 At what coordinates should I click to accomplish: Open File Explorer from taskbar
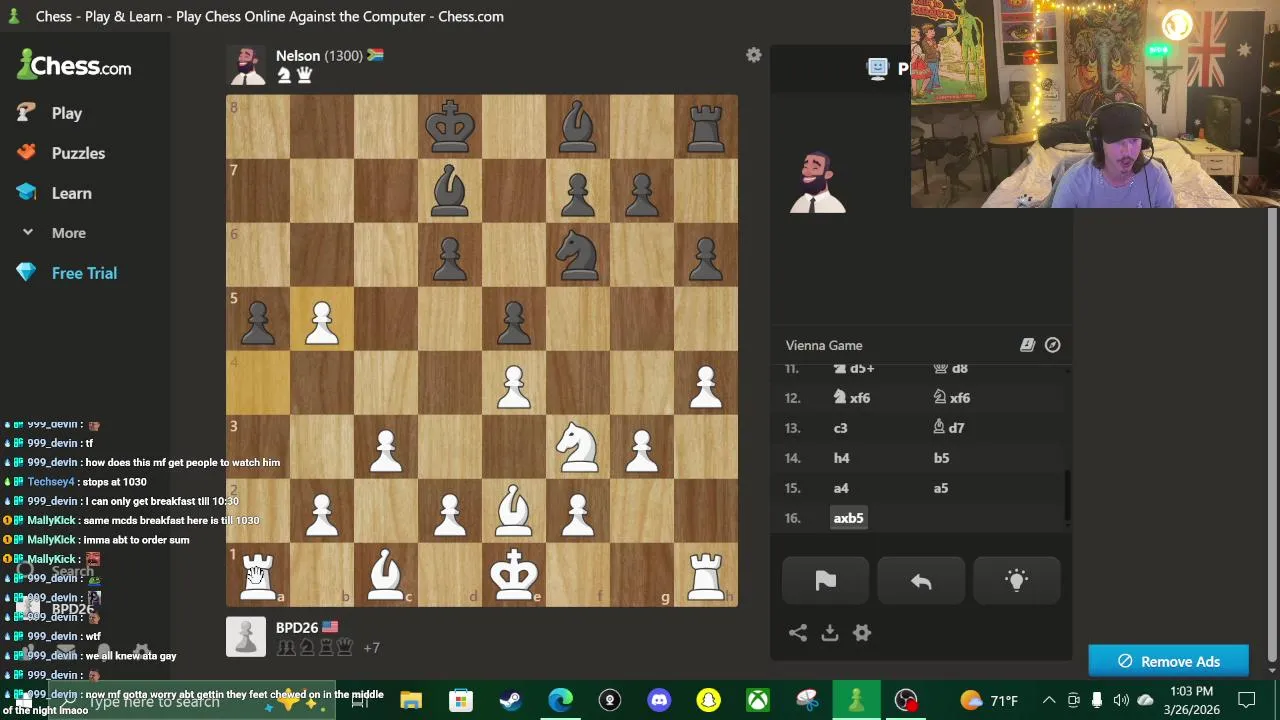(x=411, y=700)
